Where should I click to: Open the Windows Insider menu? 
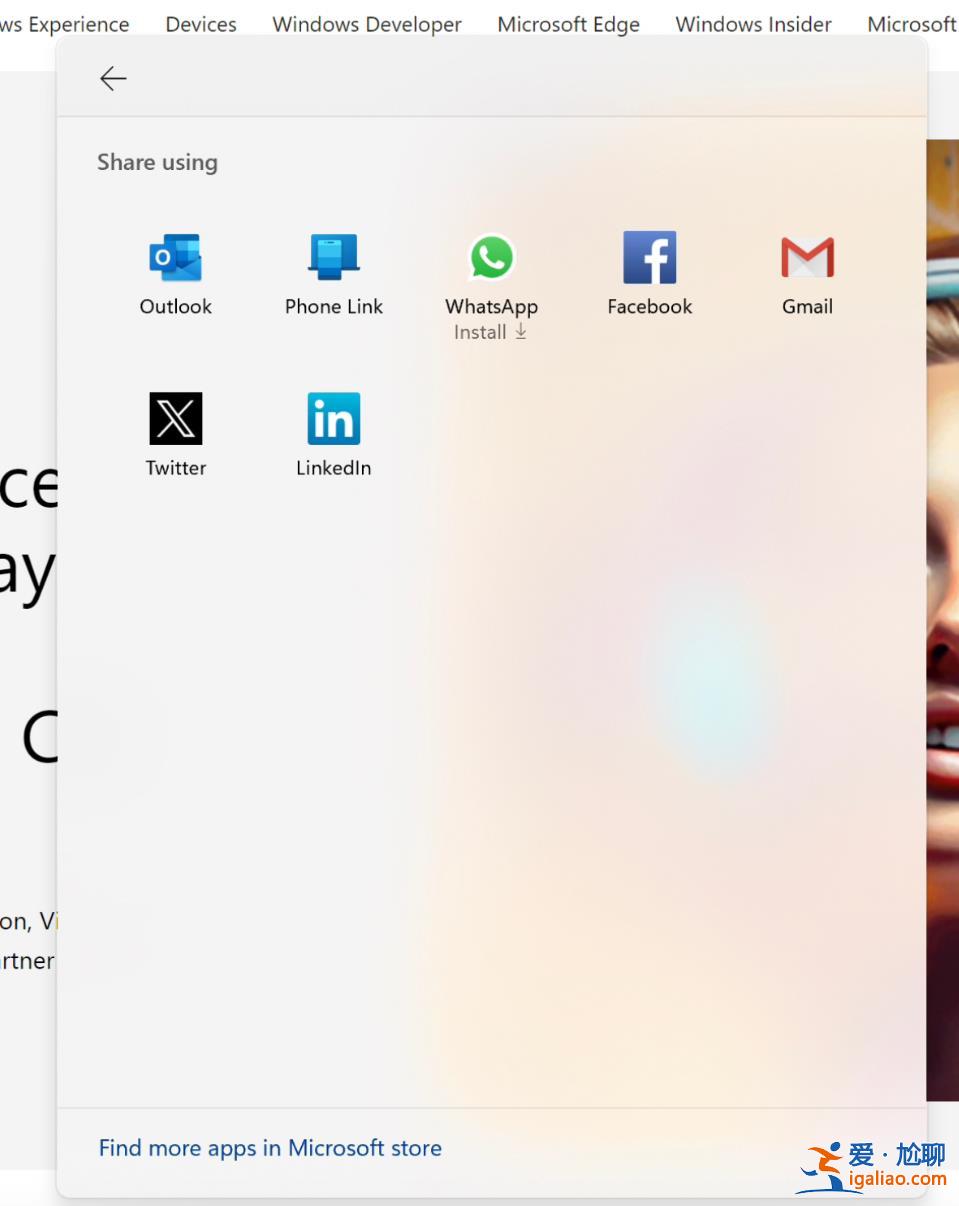753,24
